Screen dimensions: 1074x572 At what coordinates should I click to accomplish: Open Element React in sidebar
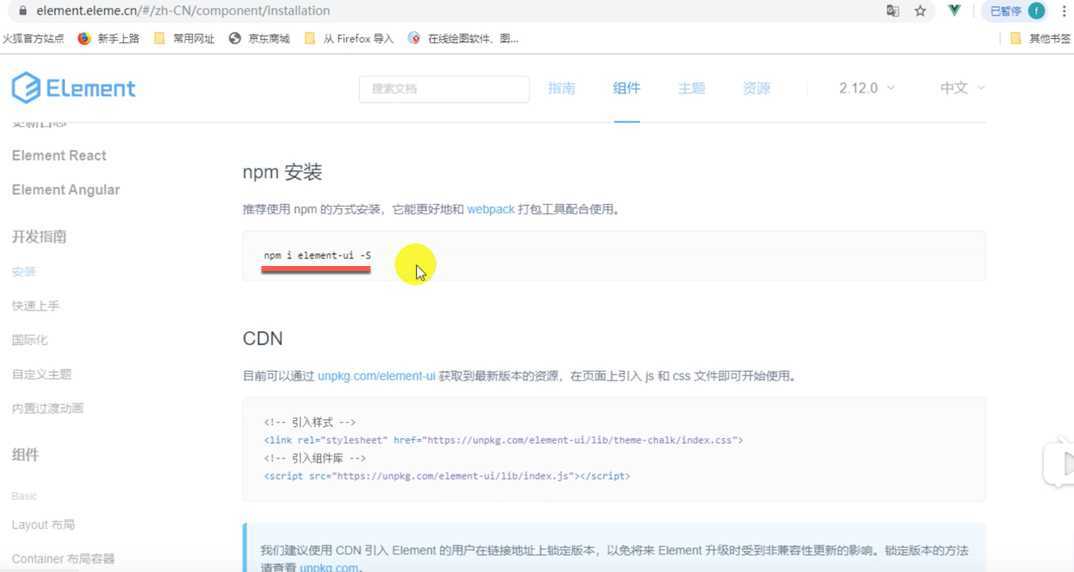tap(59, 156)
